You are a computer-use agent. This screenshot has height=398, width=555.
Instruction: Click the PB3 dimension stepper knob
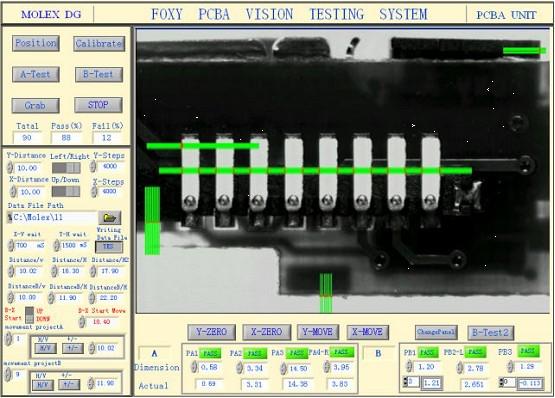(510, 366)
